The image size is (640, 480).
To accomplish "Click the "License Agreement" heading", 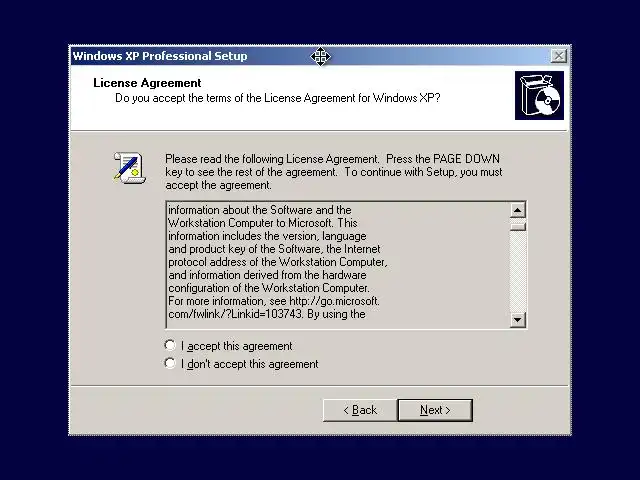I will click(147, 83).
